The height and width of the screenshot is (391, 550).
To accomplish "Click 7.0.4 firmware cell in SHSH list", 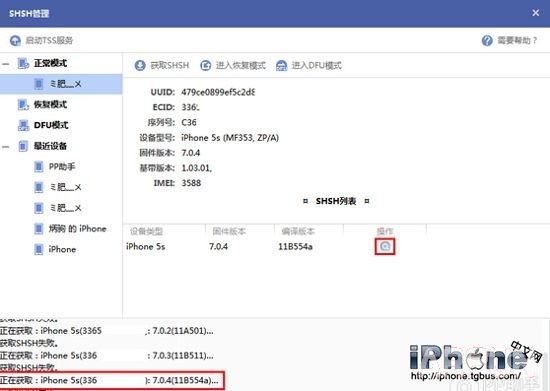I will [218, 247].
